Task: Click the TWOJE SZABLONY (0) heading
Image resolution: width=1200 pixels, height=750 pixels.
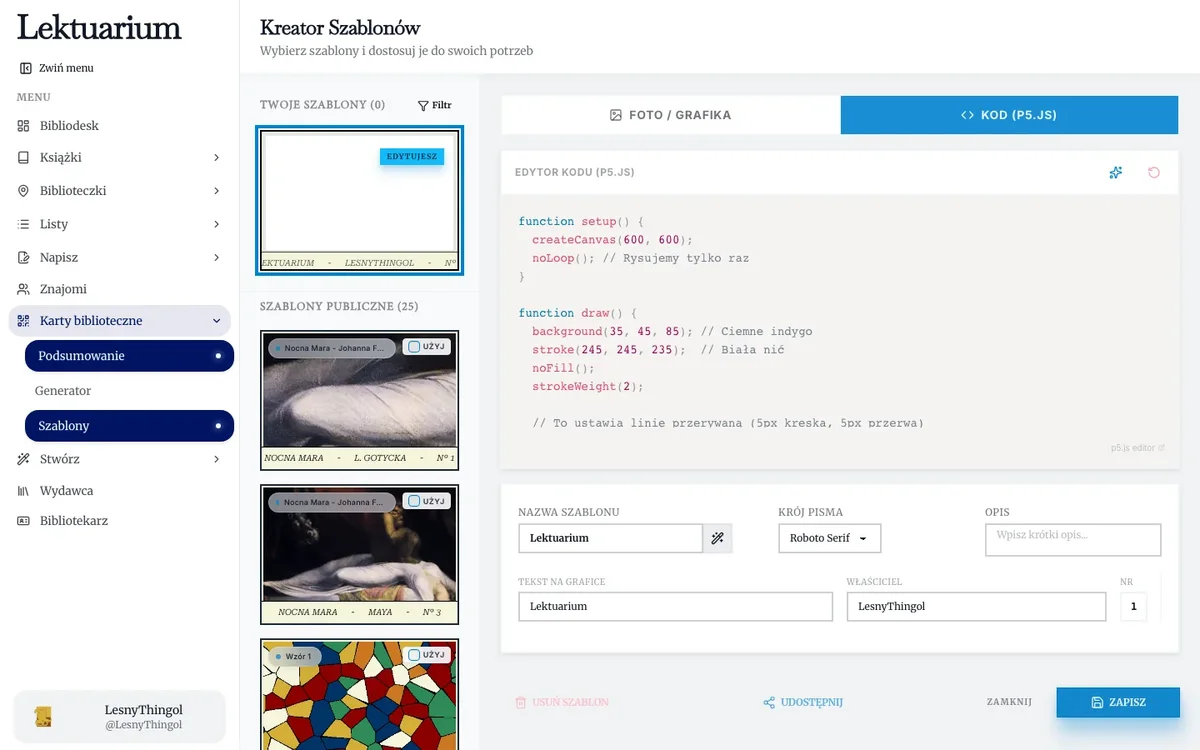Action: point(322,105)
